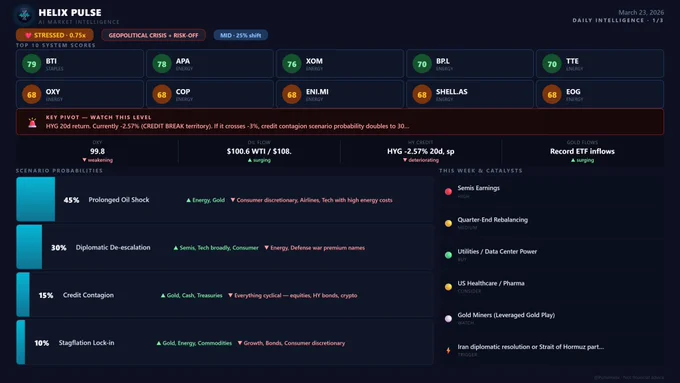Click the Diplomatic De-escalation scenario name
This screenshot has width=680, height=383.
tap(113, 247)
